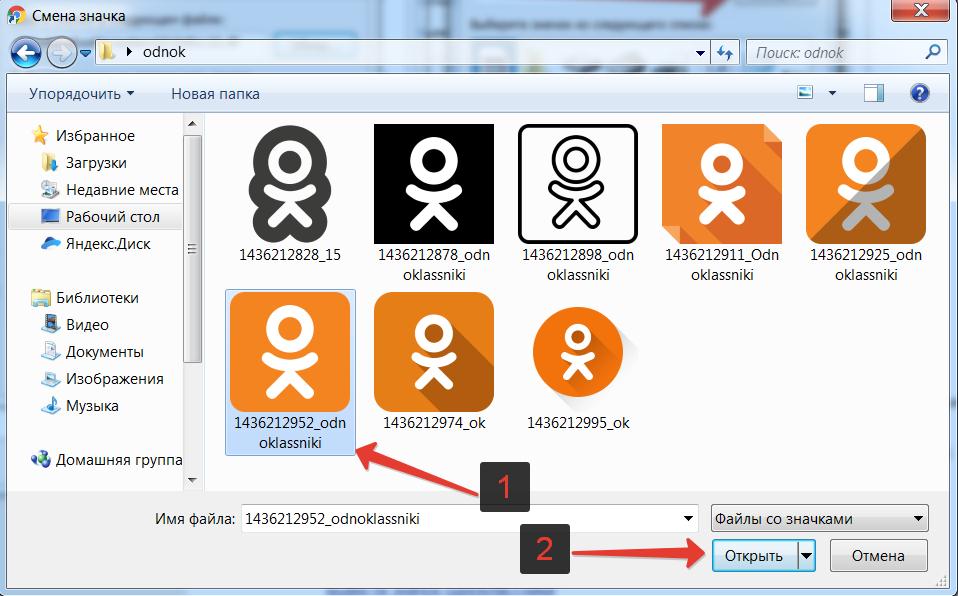Expand the address bar history dropdown arrow
Viewport: 958px width, 596px height.
(700, 53)
